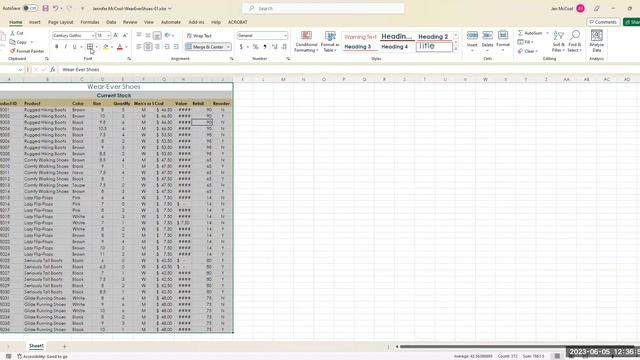Click the Undo icon
The image size is (640, 360).
56,8
